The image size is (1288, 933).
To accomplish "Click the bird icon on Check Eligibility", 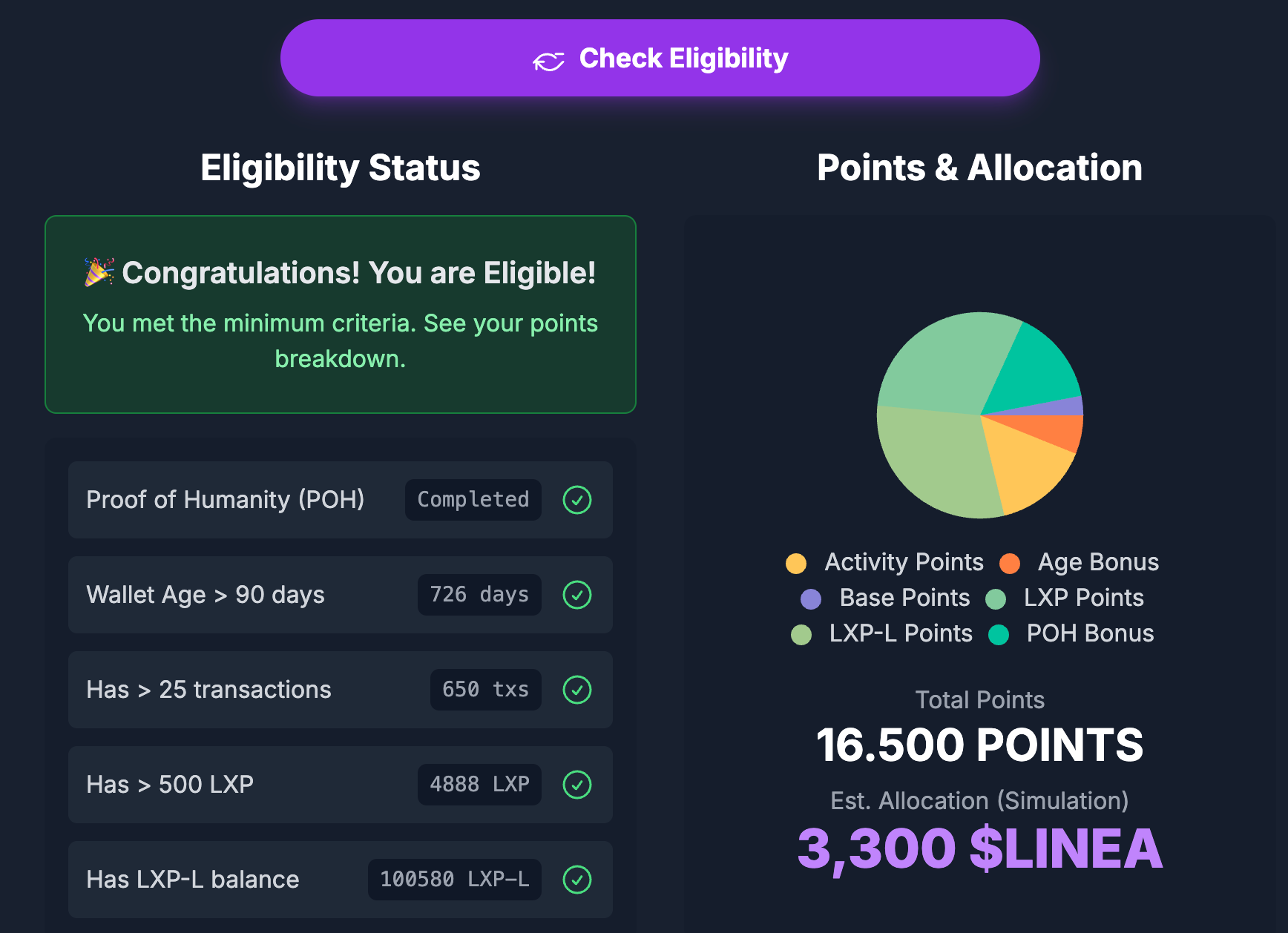I will [x=548, y=61].
